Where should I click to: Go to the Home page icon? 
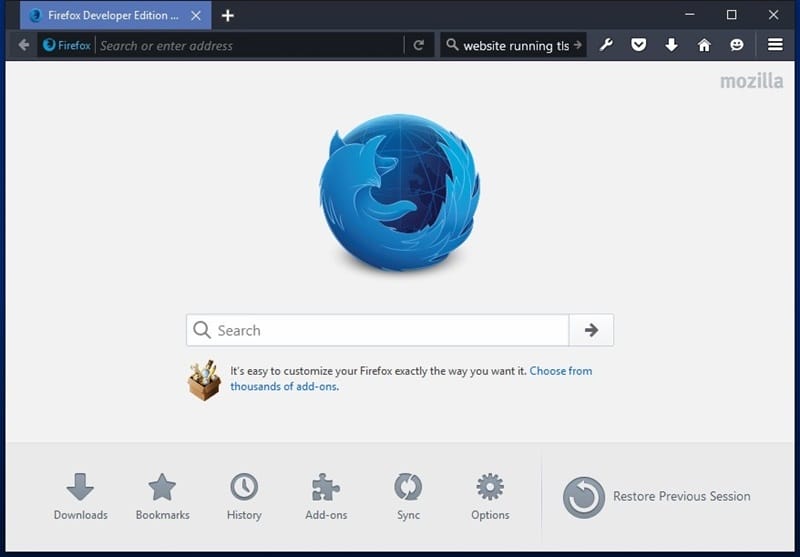tap(704, 45)
